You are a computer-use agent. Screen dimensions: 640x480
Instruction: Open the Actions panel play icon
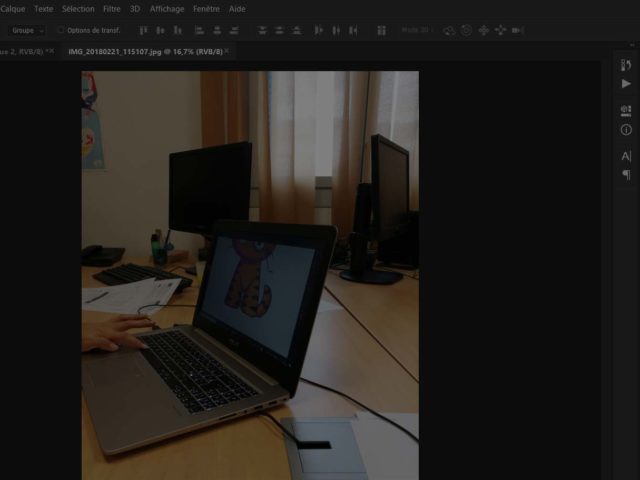627,84
